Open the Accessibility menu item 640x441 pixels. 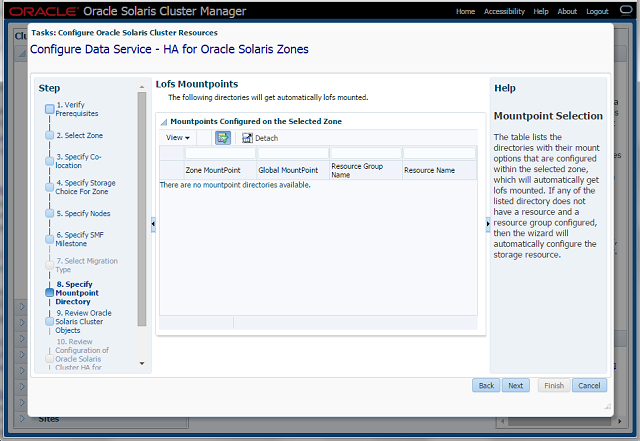click(504, 11)
